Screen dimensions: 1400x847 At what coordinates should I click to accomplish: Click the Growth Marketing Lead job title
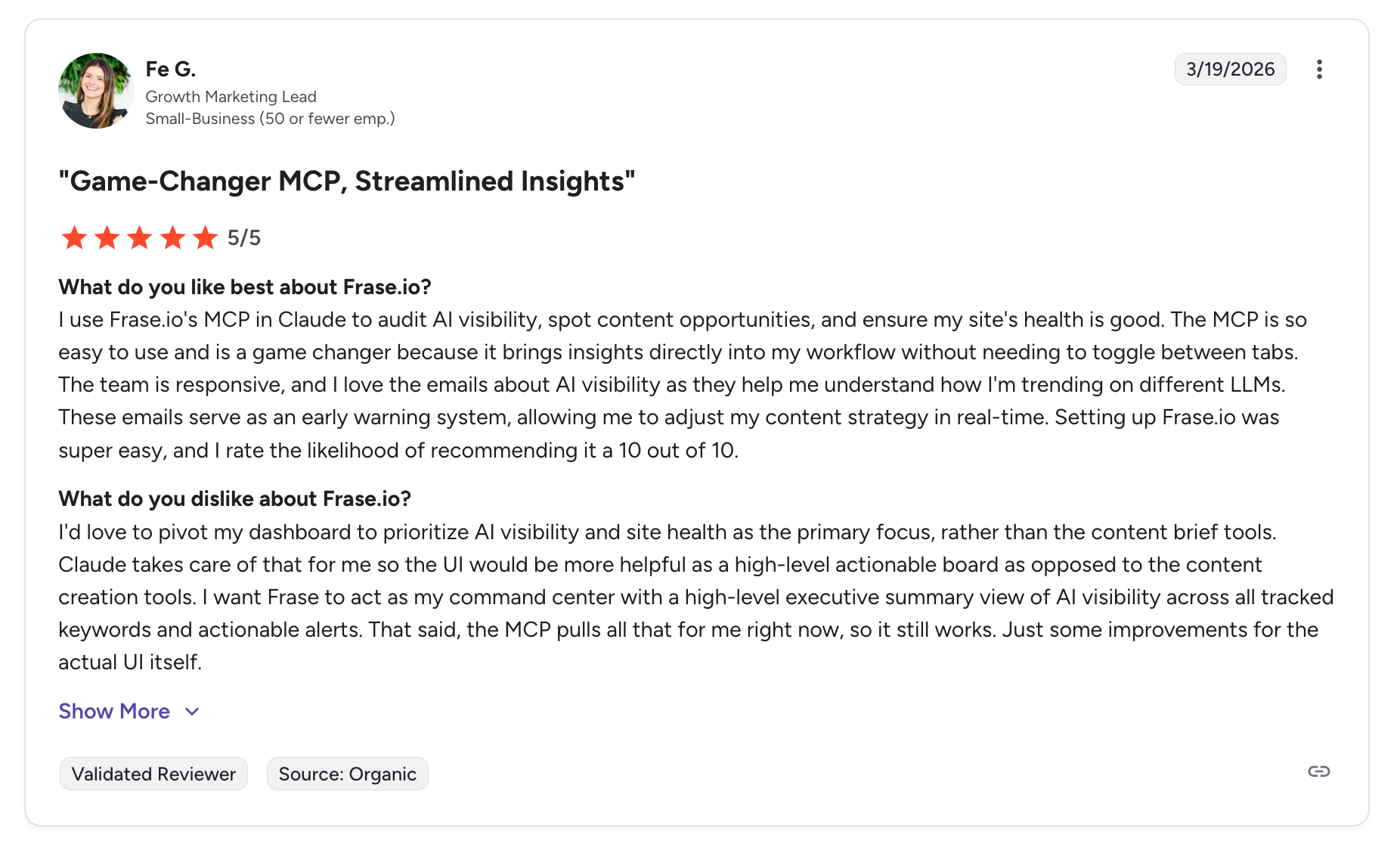pos(231,97)
